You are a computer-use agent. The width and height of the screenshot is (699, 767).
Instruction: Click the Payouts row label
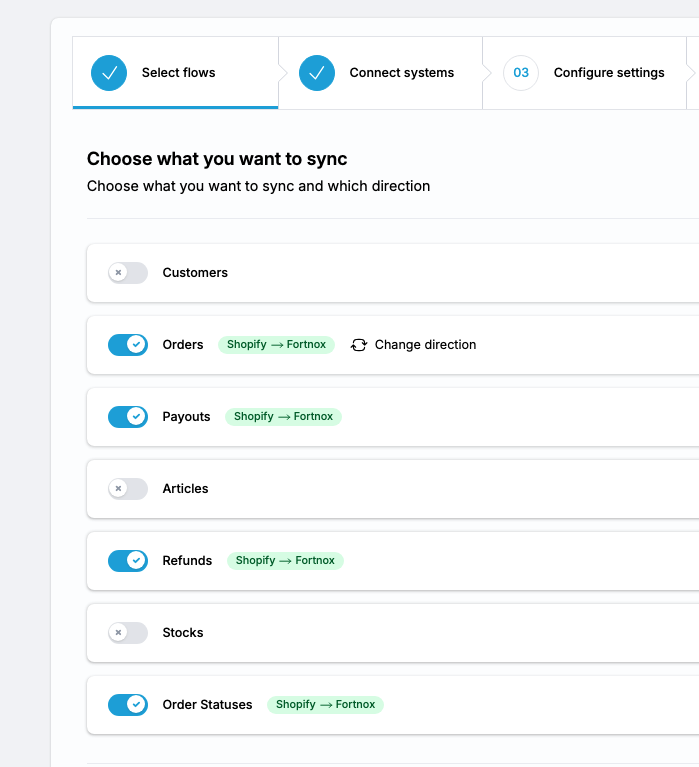coord(186,417)
